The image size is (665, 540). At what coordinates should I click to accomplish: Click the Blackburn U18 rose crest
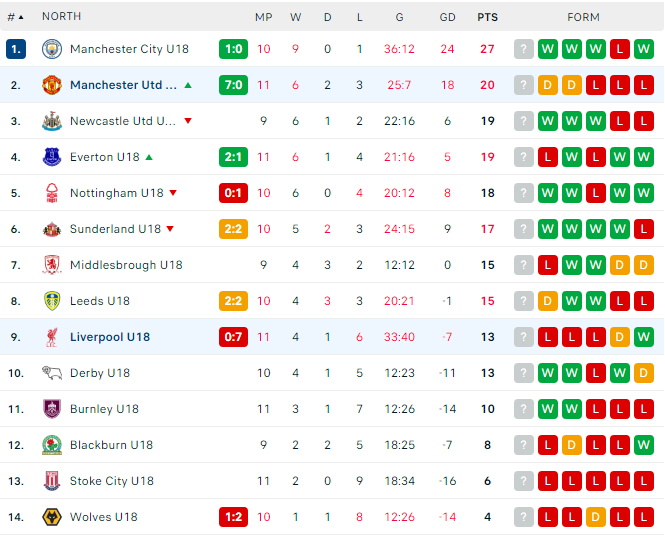point(52,445)
